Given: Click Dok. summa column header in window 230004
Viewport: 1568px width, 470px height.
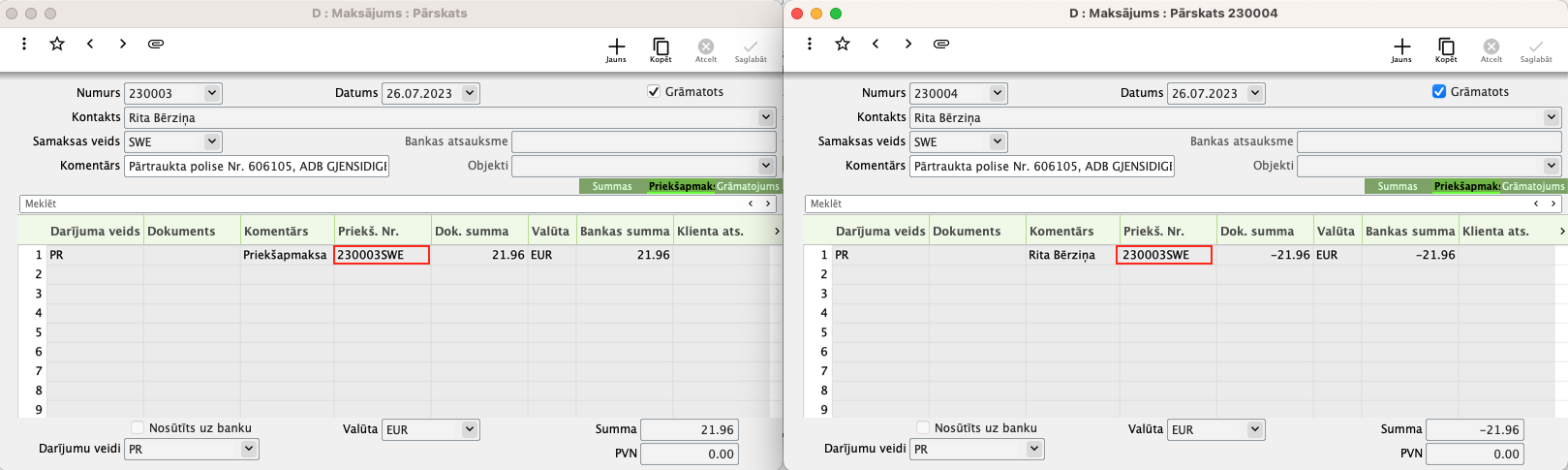Looking at the screenshot, I should 1264,231.
